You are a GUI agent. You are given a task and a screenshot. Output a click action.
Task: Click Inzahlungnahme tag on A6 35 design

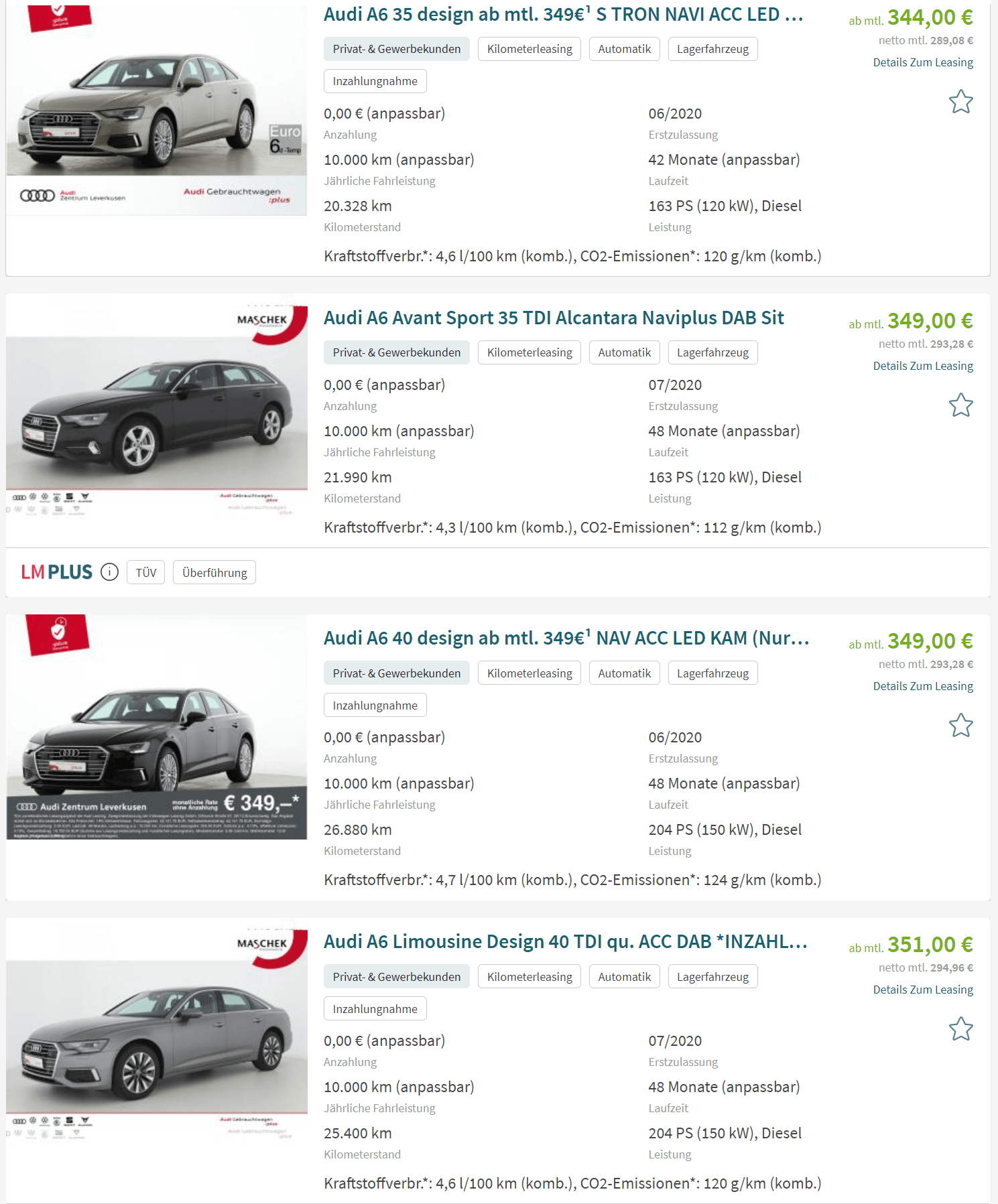click(375, 81)
